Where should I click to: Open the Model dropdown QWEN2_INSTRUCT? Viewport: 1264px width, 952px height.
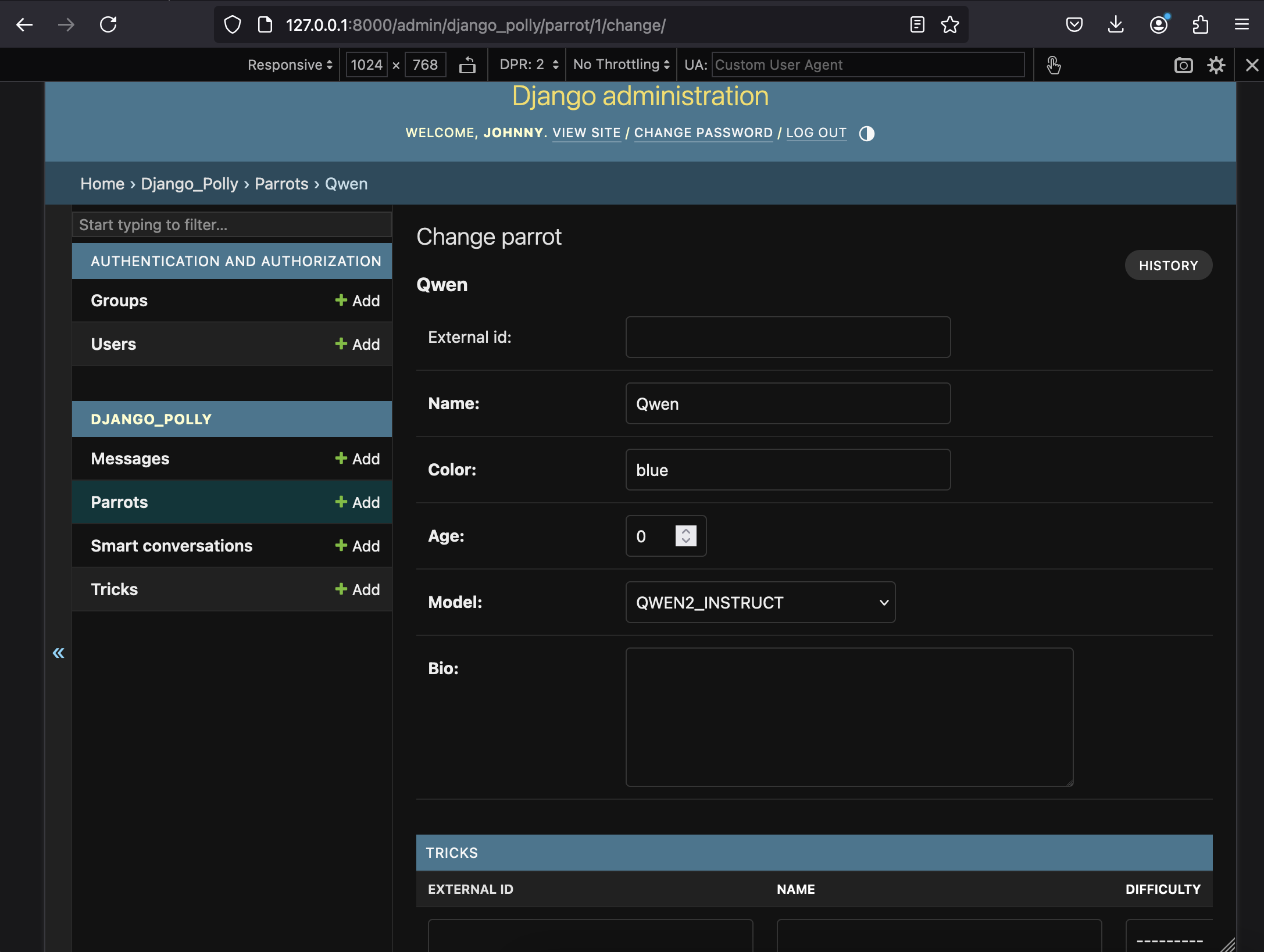pos(760,602)
